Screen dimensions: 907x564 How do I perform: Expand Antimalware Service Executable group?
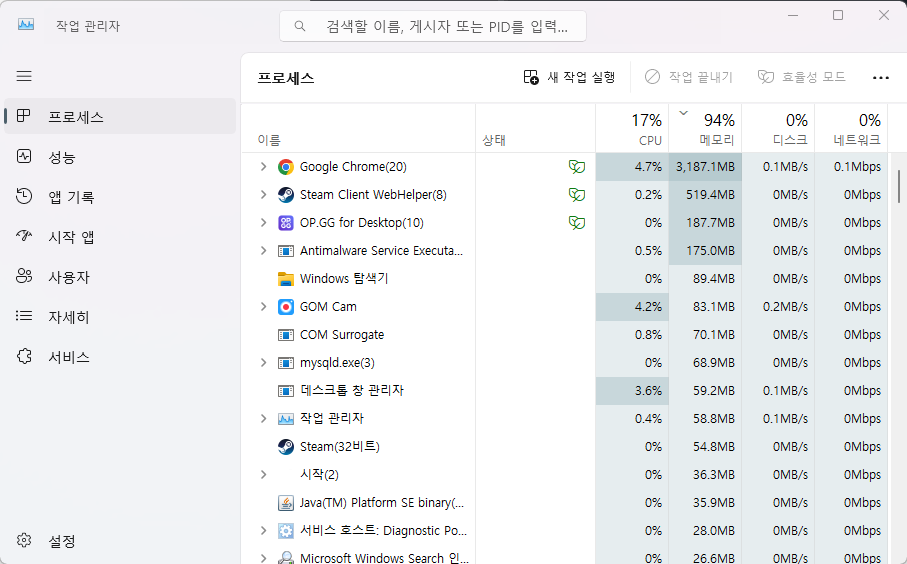[263, 250]
